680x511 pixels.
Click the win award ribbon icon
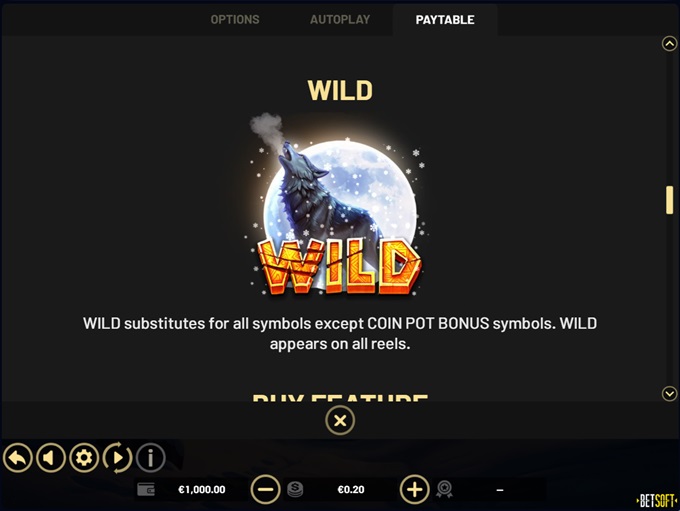click(445, 490)
